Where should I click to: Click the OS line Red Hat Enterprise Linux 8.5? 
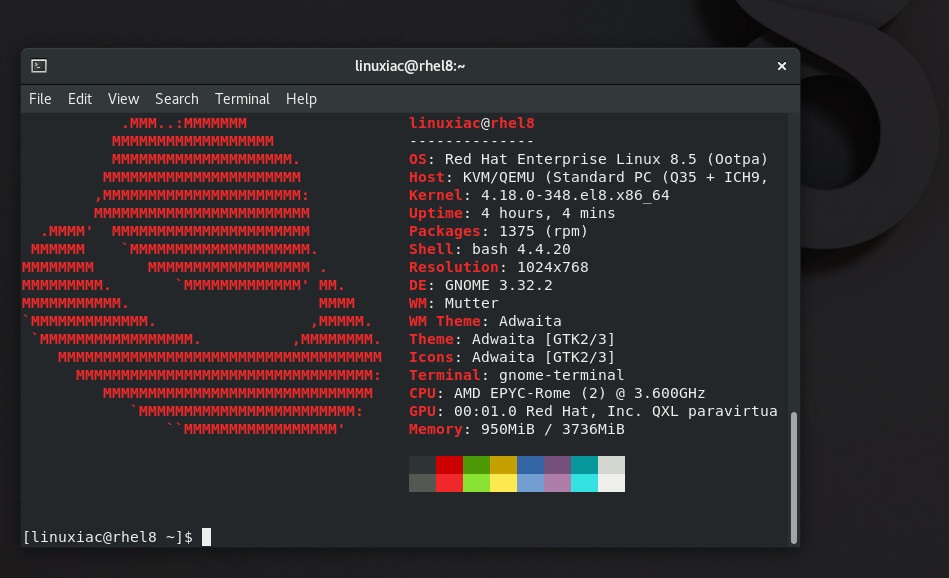pyautogui.click(x=588, y=159)
